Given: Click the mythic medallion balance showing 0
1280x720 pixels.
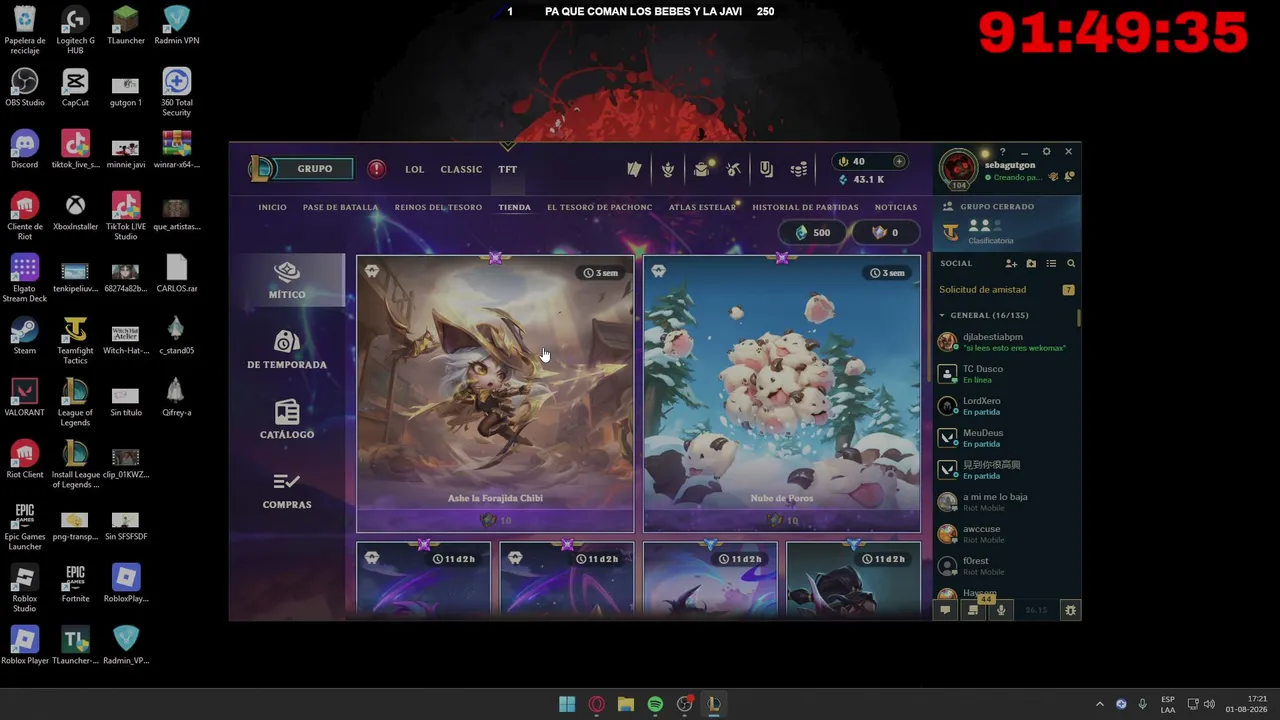Looking at the screenshot, I should pyautogui.click(x=886, y=232).
